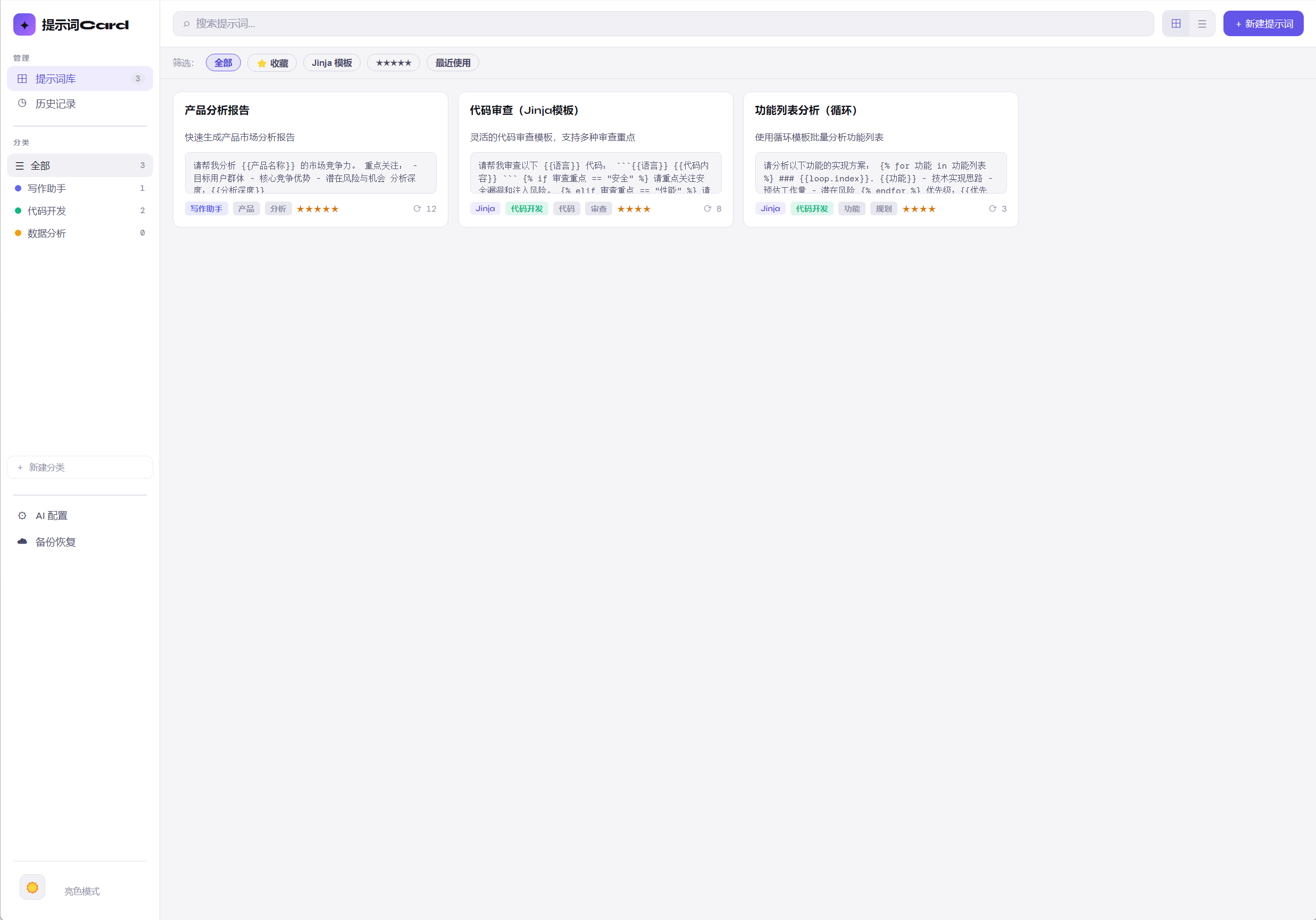This screenshot has height=920, width=1316.
Task: Open 备份恢复 backup option
Action: [x=55, y=542]
